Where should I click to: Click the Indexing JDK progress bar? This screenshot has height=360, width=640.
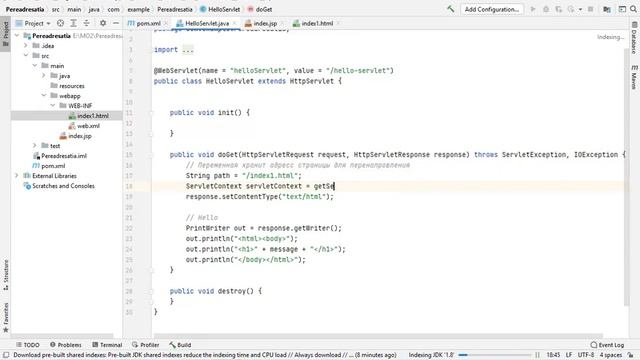pyautogui.click(x=495, y=355)
